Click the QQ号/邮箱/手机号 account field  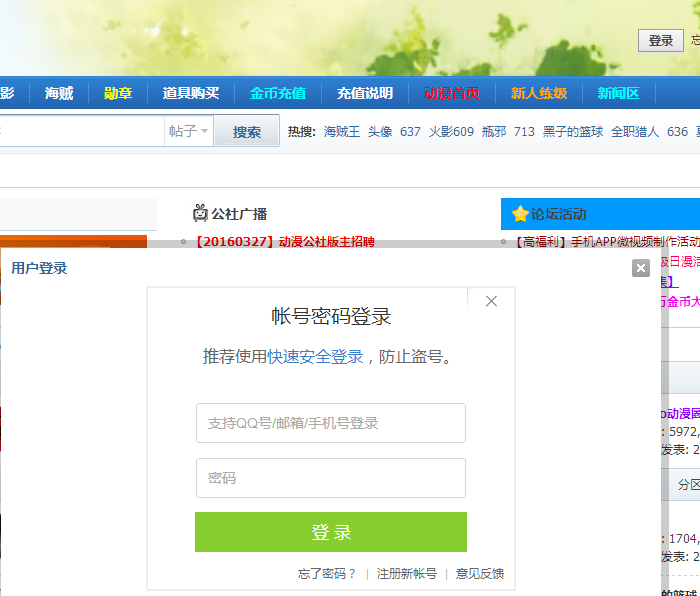[331, 423]
